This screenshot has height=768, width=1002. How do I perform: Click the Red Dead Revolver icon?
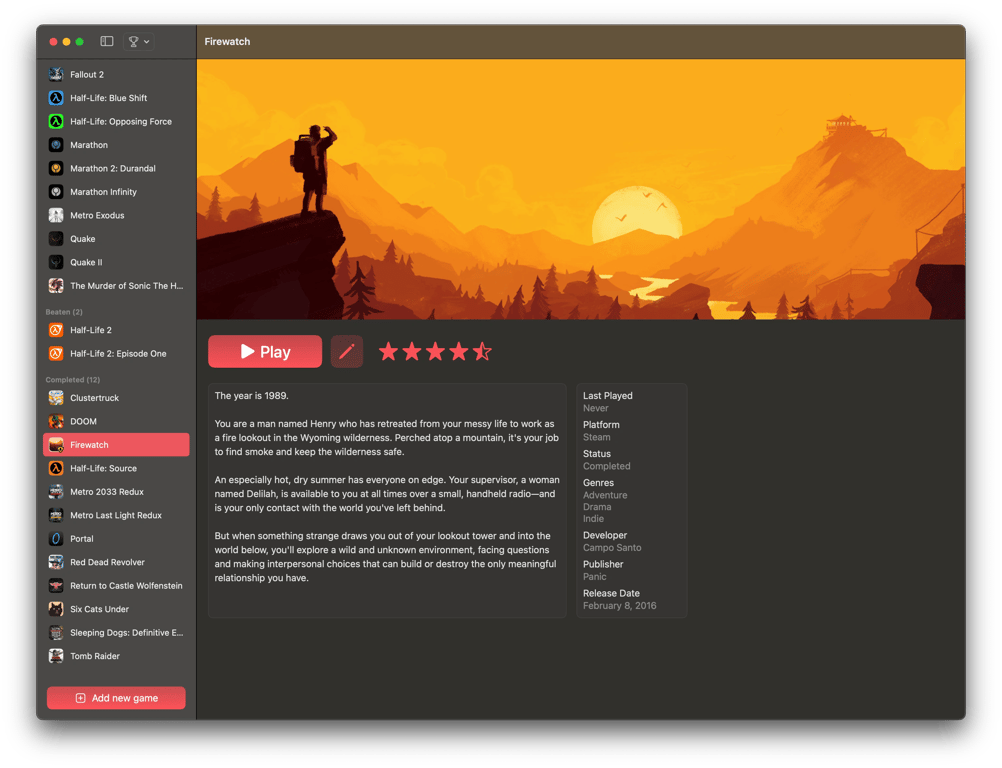[56, 562]
